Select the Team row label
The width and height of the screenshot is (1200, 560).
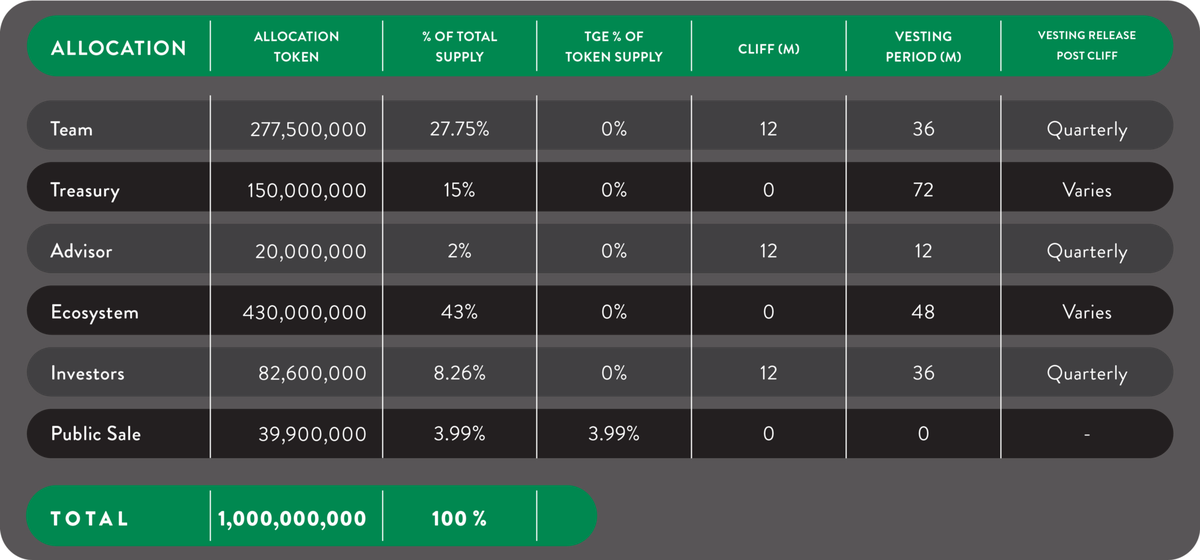coord(71,129)
